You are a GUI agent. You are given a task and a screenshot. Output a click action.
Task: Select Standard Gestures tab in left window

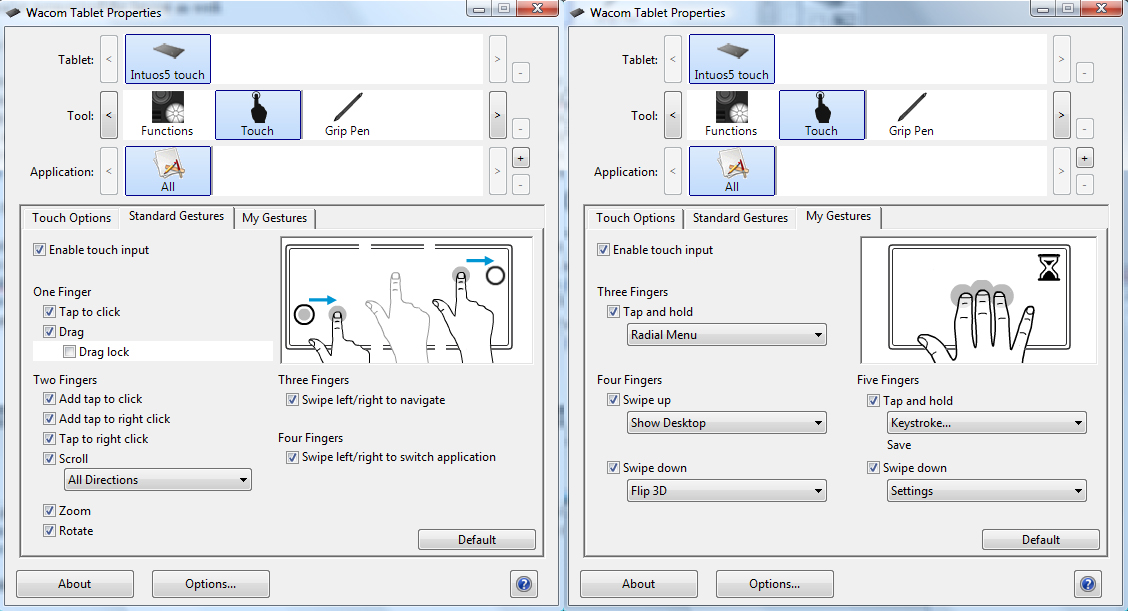[176, 216]
